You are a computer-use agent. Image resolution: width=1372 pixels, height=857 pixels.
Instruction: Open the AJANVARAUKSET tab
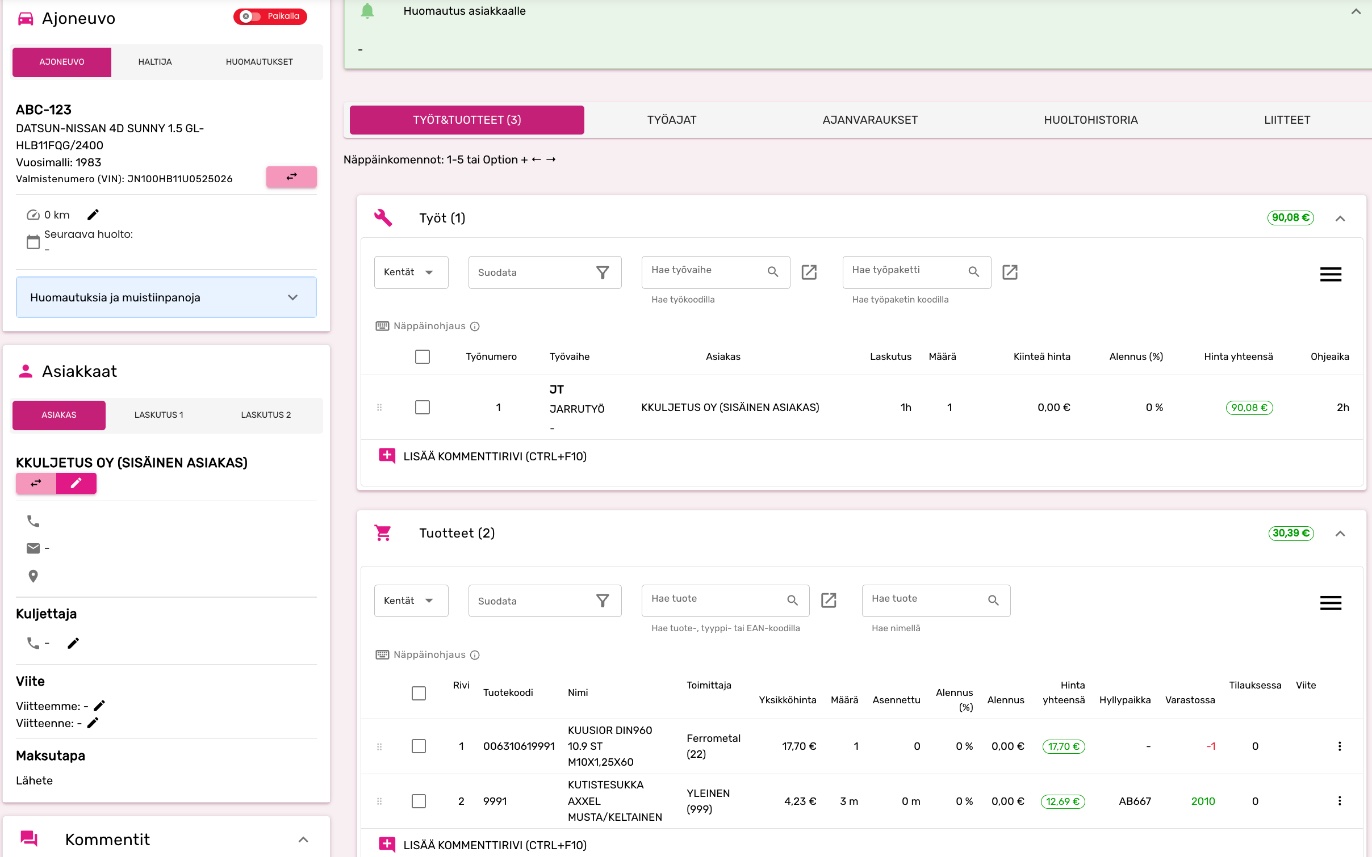coord(870,120)
